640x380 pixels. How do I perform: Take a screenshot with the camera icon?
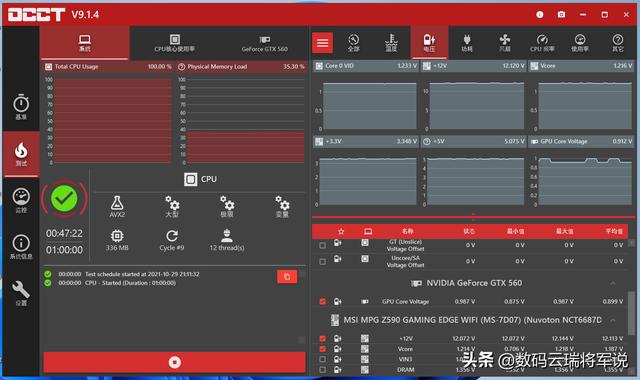pyautogui.click(x=562, y=15)
